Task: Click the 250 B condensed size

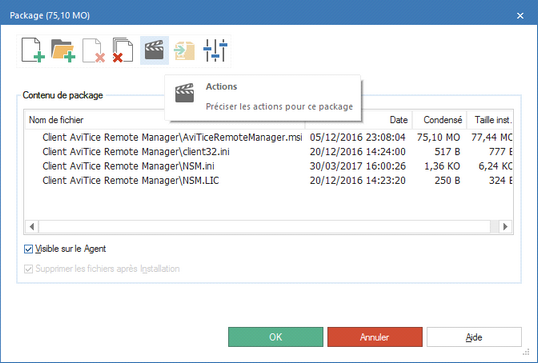Action: pos(447,180)
